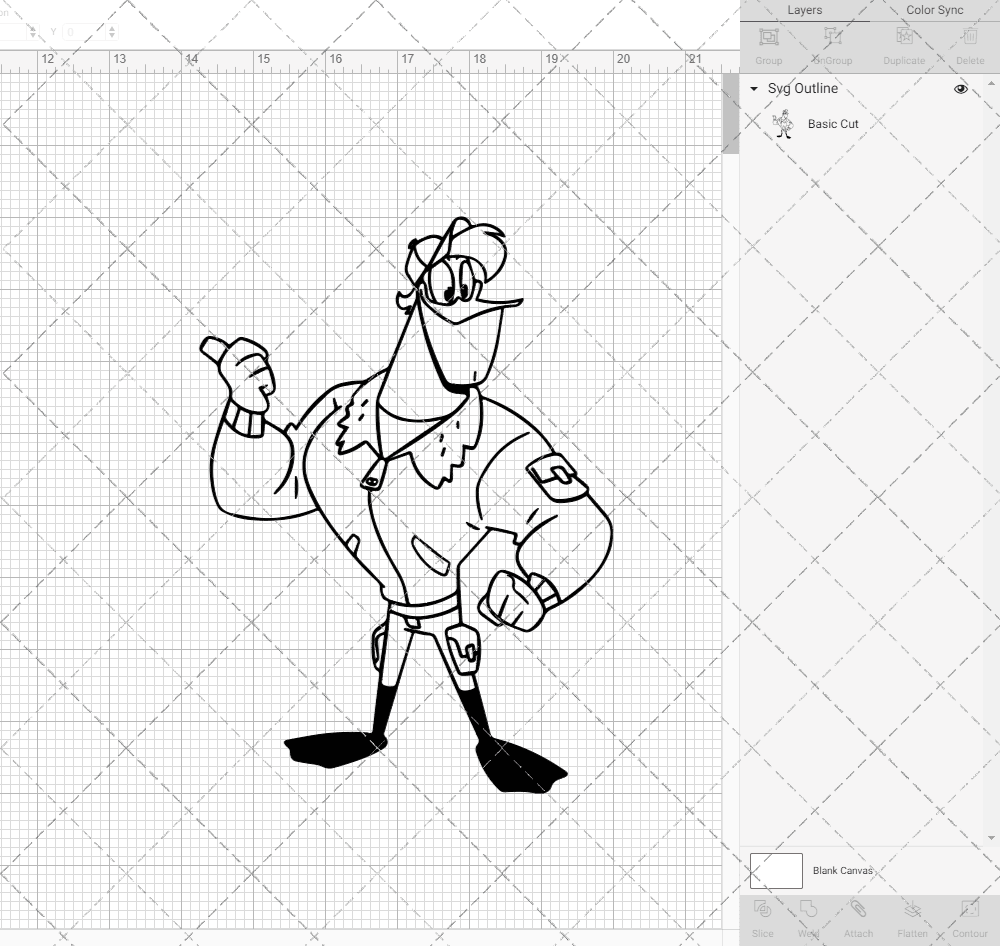Click the layers panel scroll up arrow
This screenshot has width=1000, height=946.
point(990,84)
